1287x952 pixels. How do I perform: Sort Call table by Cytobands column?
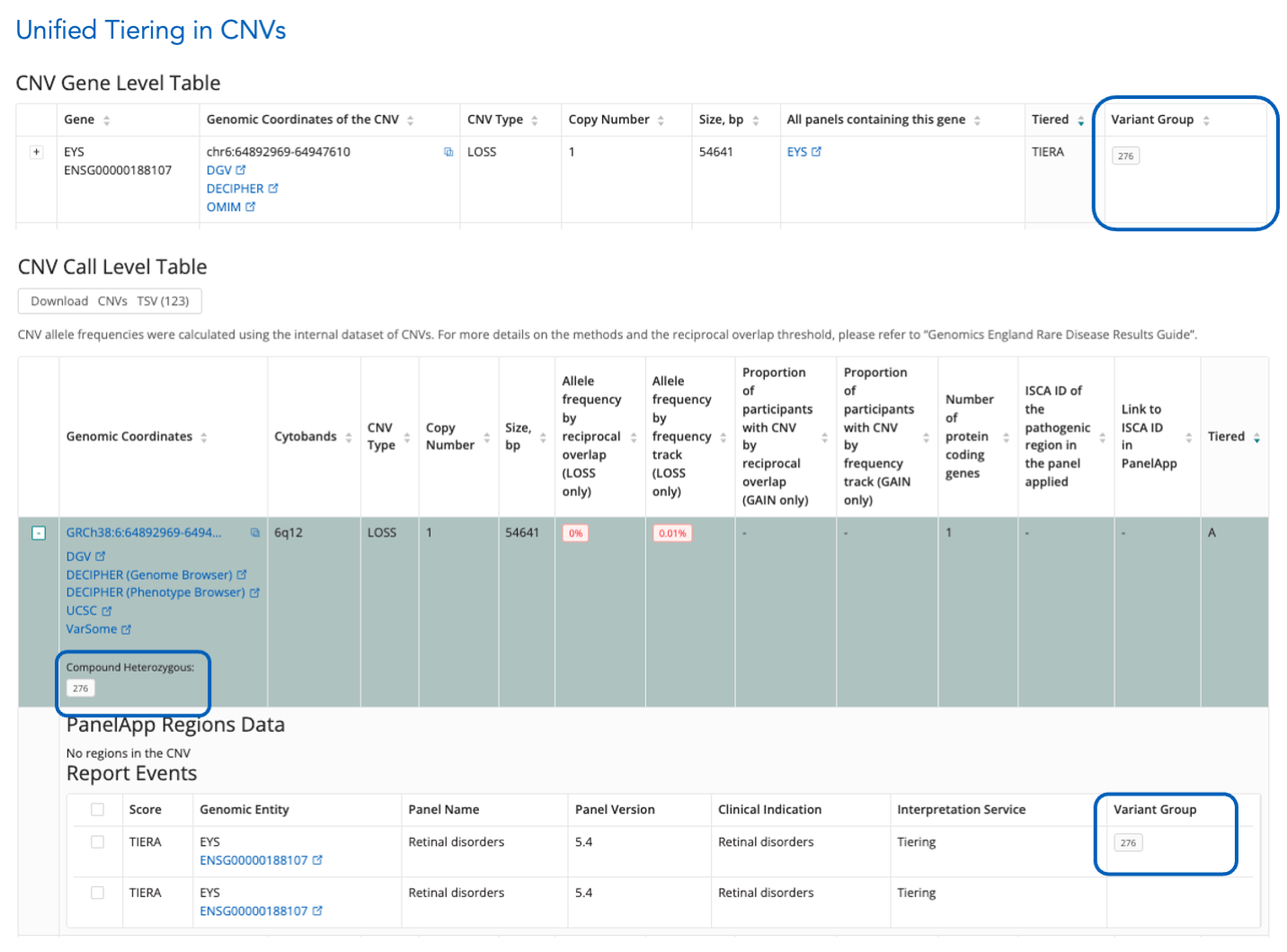349,437
